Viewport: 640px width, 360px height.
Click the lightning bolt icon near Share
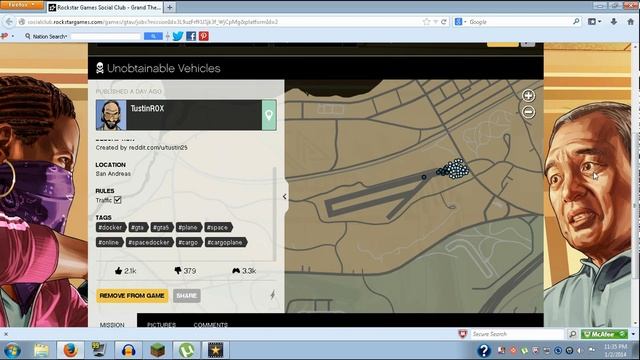pyautogui.click(x=272, y=295)
